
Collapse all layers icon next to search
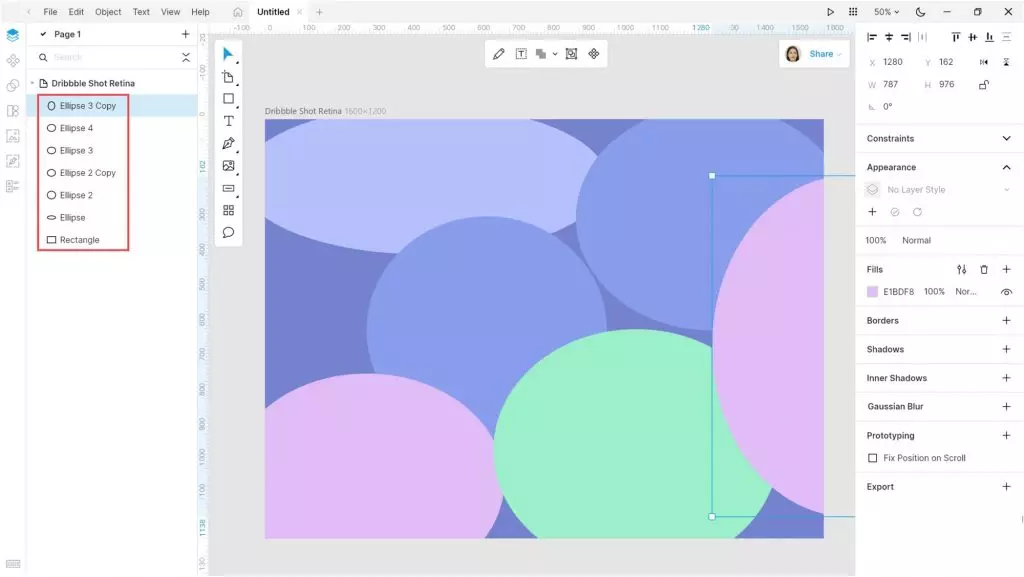[186, 57]
